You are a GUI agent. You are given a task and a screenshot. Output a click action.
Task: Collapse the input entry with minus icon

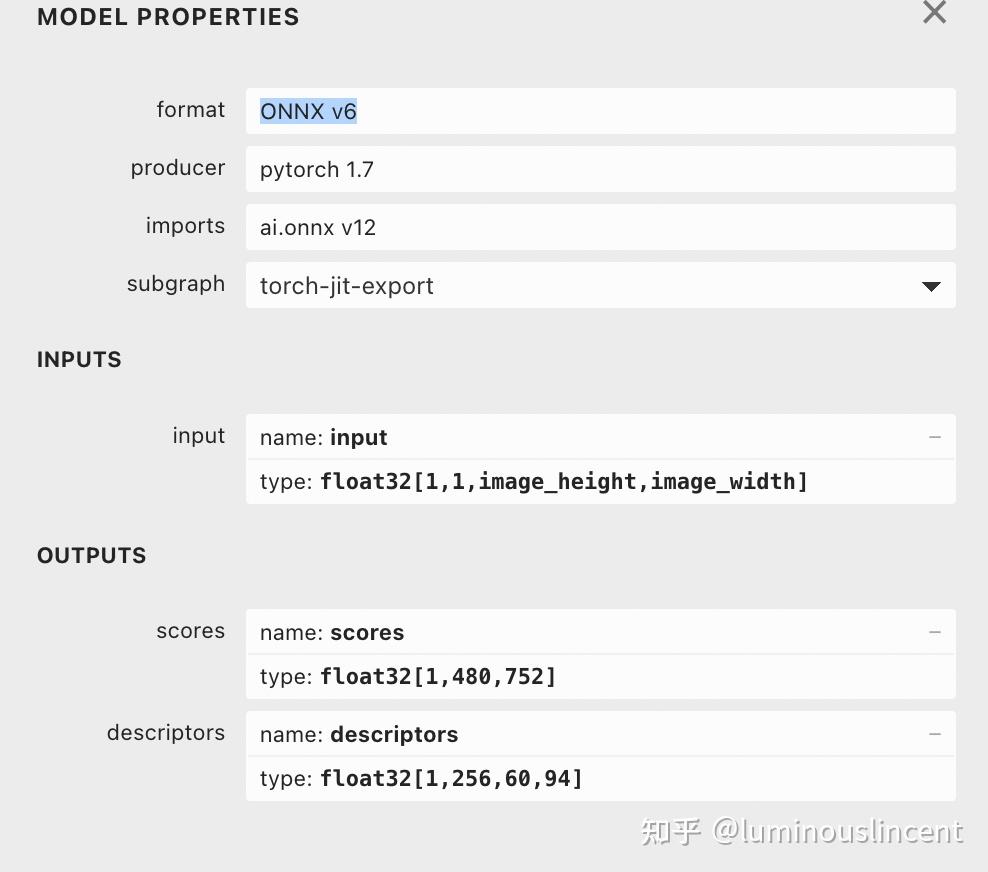tap(934, 437)
